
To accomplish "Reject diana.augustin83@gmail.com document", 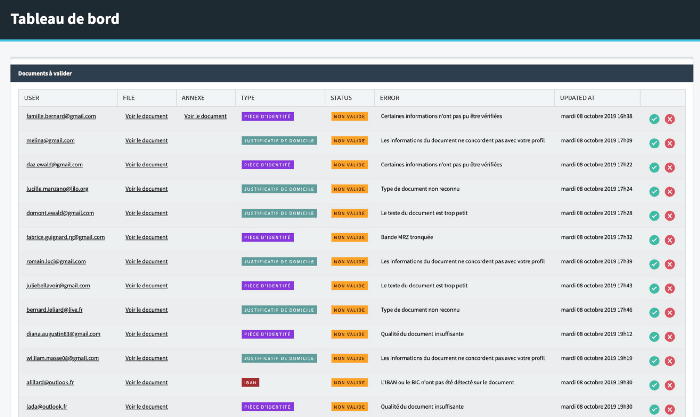I will pos(670,337).
